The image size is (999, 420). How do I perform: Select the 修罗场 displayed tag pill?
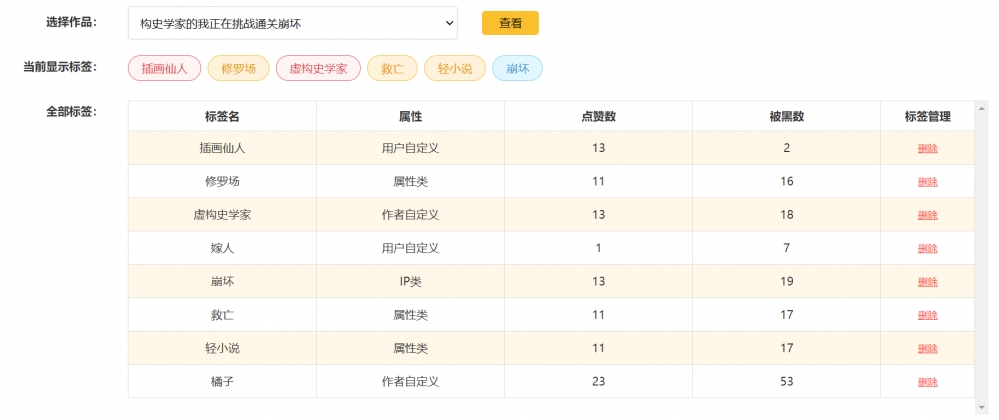click(238, 68)
